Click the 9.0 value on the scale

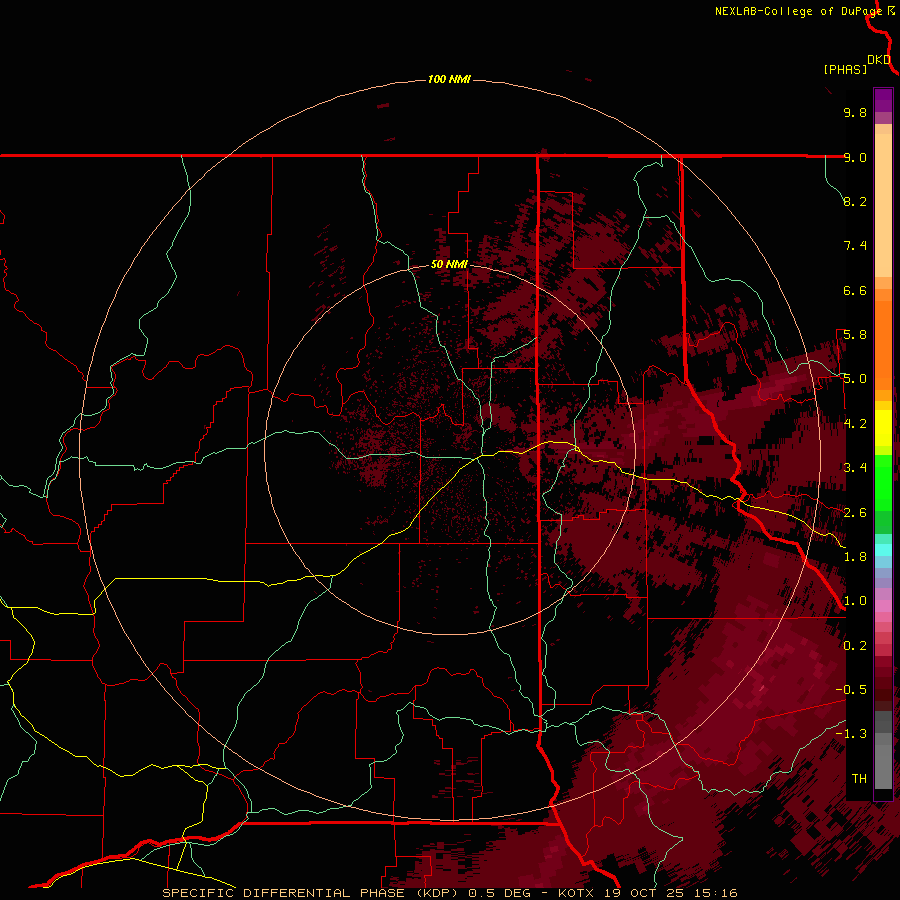pyautogui.click(x=855, y=157)
